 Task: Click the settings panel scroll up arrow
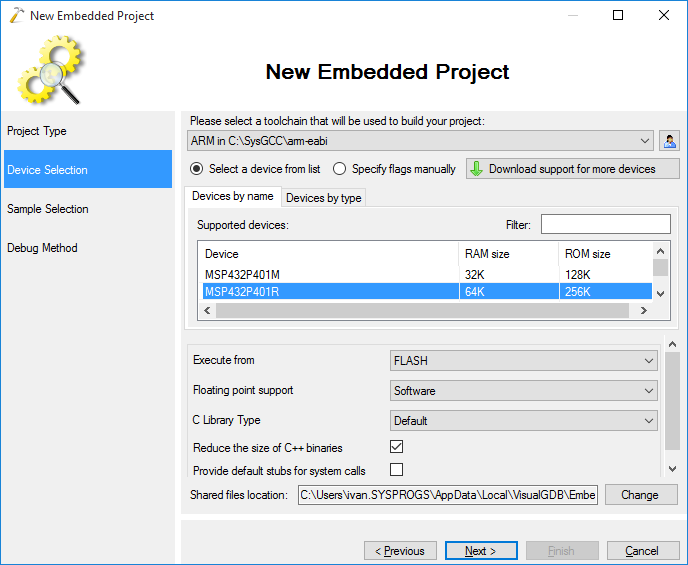tap(672, 344)
